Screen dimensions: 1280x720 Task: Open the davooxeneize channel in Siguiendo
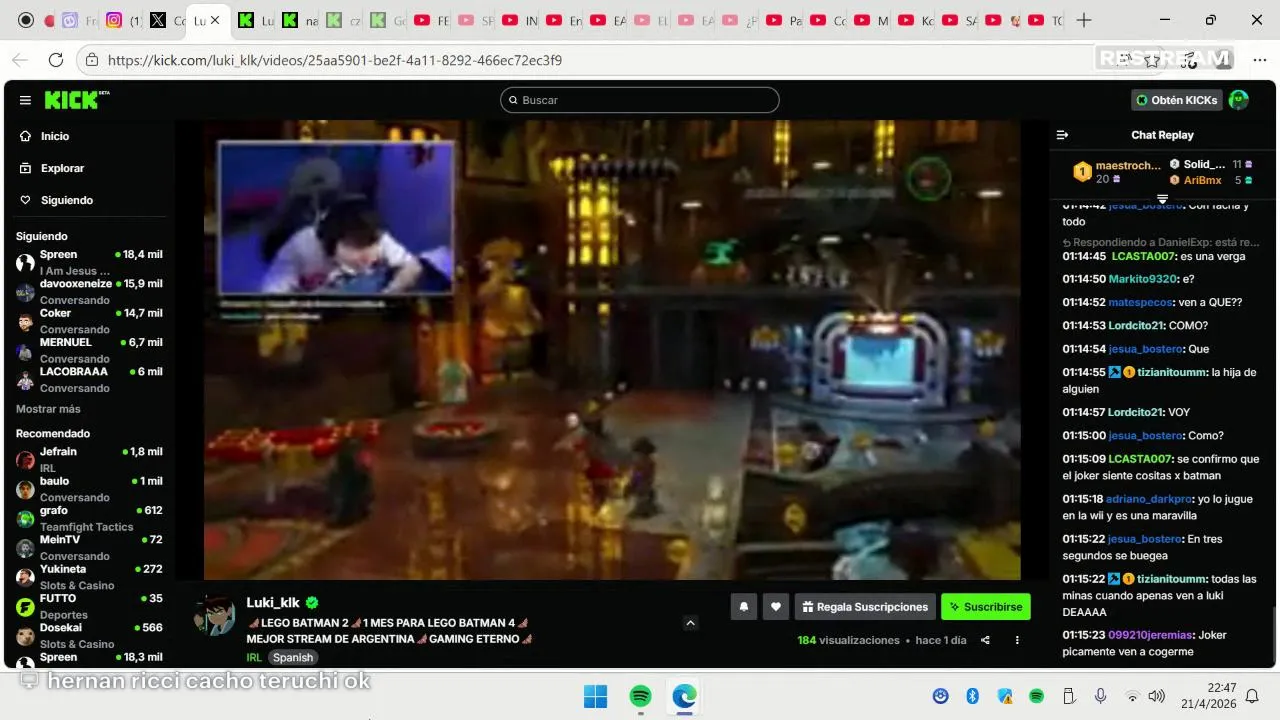(88, 291)
